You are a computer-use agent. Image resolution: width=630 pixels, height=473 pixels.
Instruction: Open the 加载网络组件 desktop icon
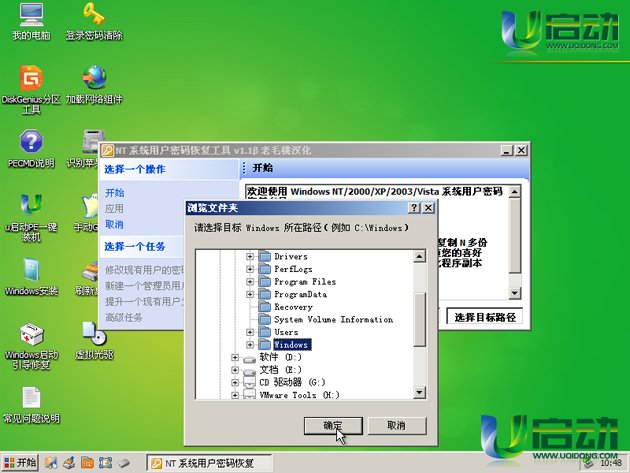click(94, 85)
